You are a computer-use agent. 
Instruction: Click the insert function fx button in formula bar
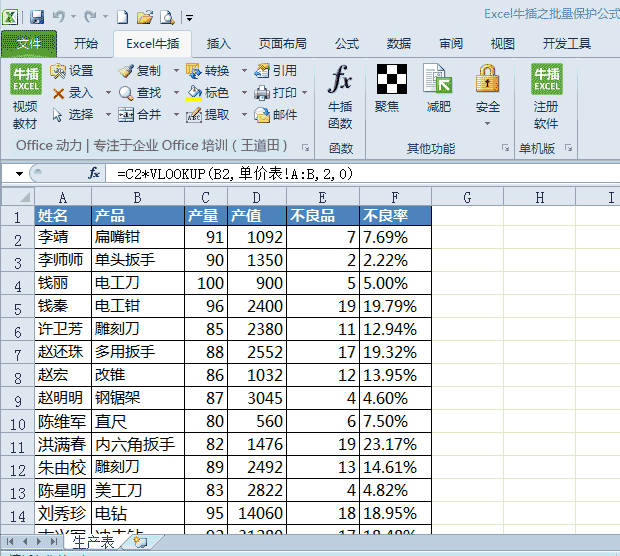(x=94, y=173)
